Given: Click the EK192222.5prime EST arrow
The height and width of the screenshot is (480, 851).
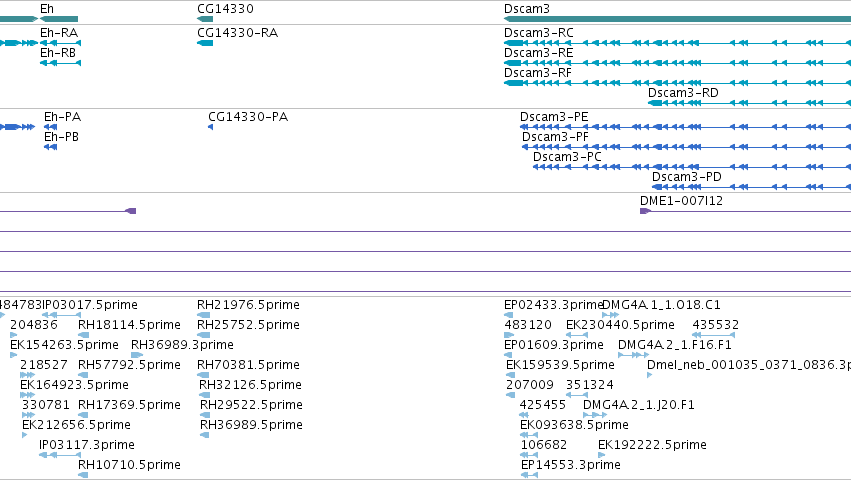Looking at the screenshot, I should point(601,455).
